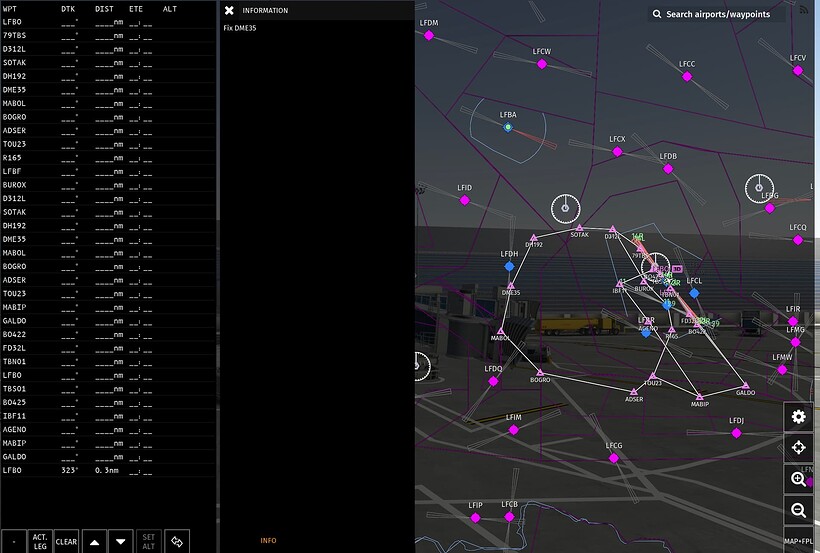Select LFDQ airport marker on the map
The width and height of the screenshot is (820, 553).
493,381
